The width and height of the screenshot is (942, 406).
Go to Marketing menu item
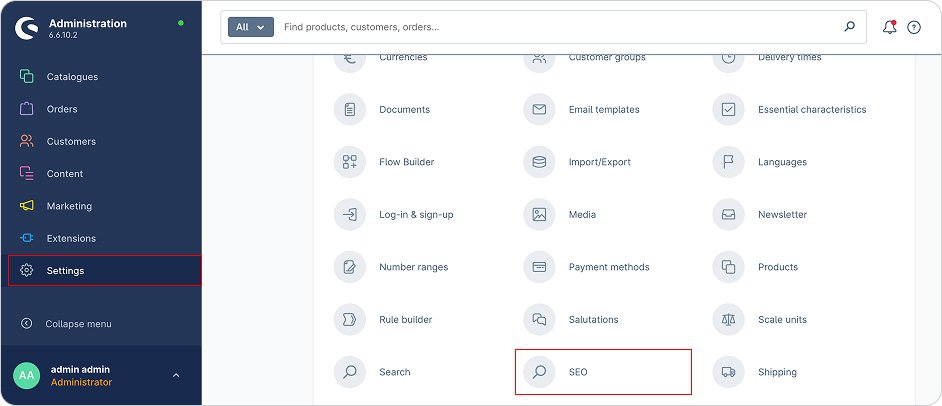(x=69, y=206)
